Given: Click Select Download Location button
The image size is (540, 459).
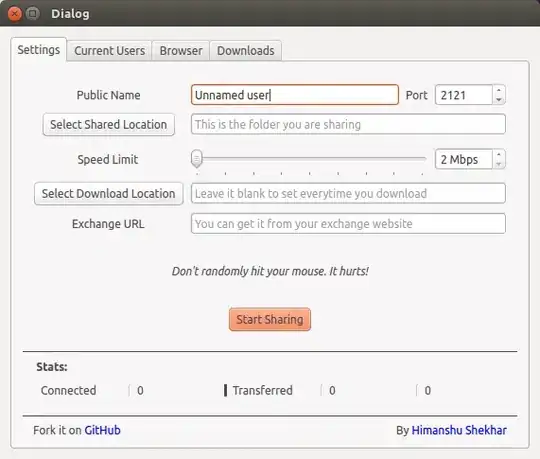Looking at the screenshot, I should tap(108, 194).
